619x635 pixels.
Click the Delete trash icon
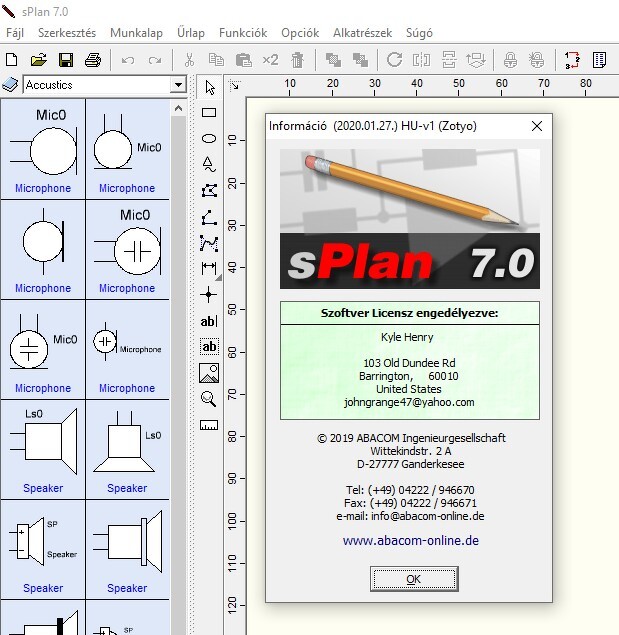(x=297, y=60)
